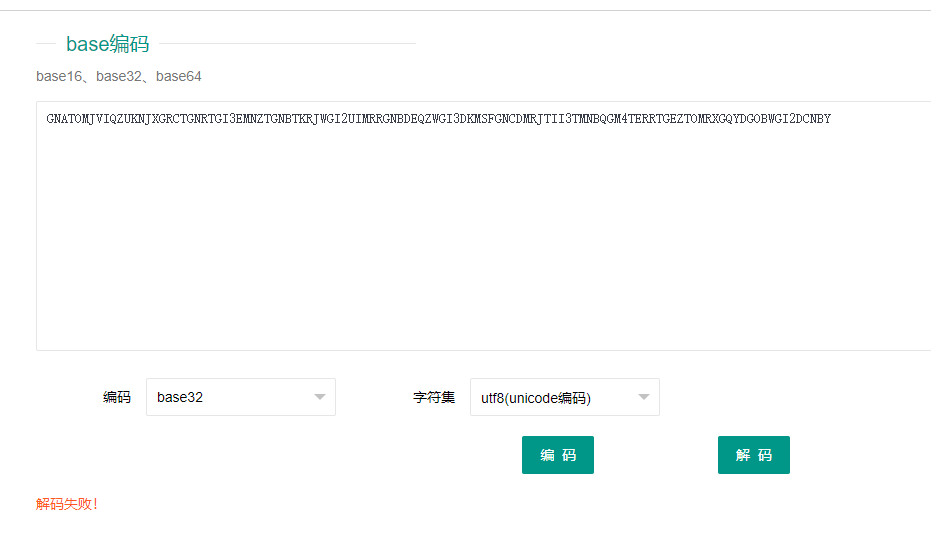Click the 编码 encode button
This screenshot has width=931, height=545.
tap(558, 455)
